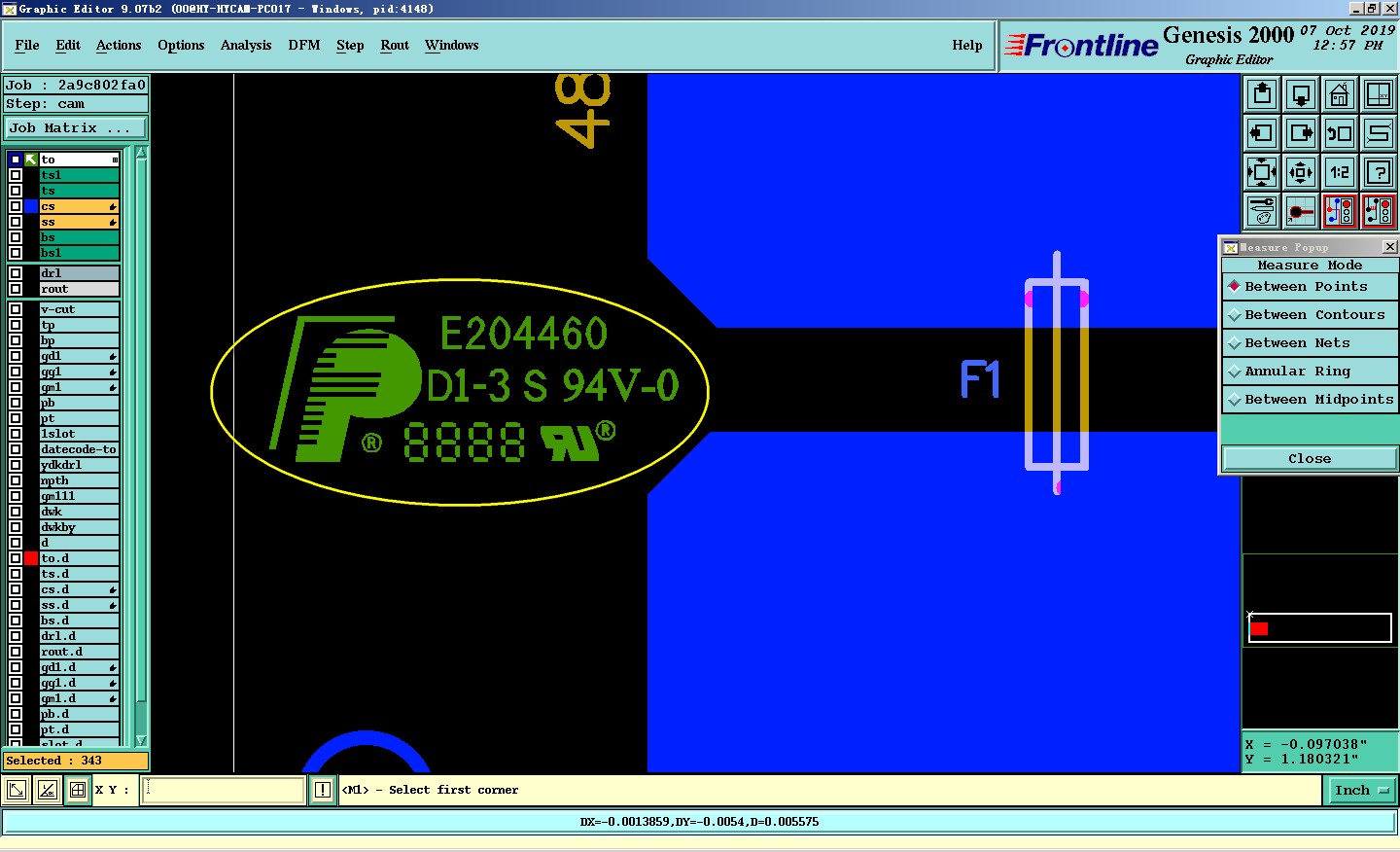Click the angle/polar coordinate icon in status bar
Image resolution: width=1400 pixels, height=852 pixels.
pyautogui.click(x=47, y=790)
